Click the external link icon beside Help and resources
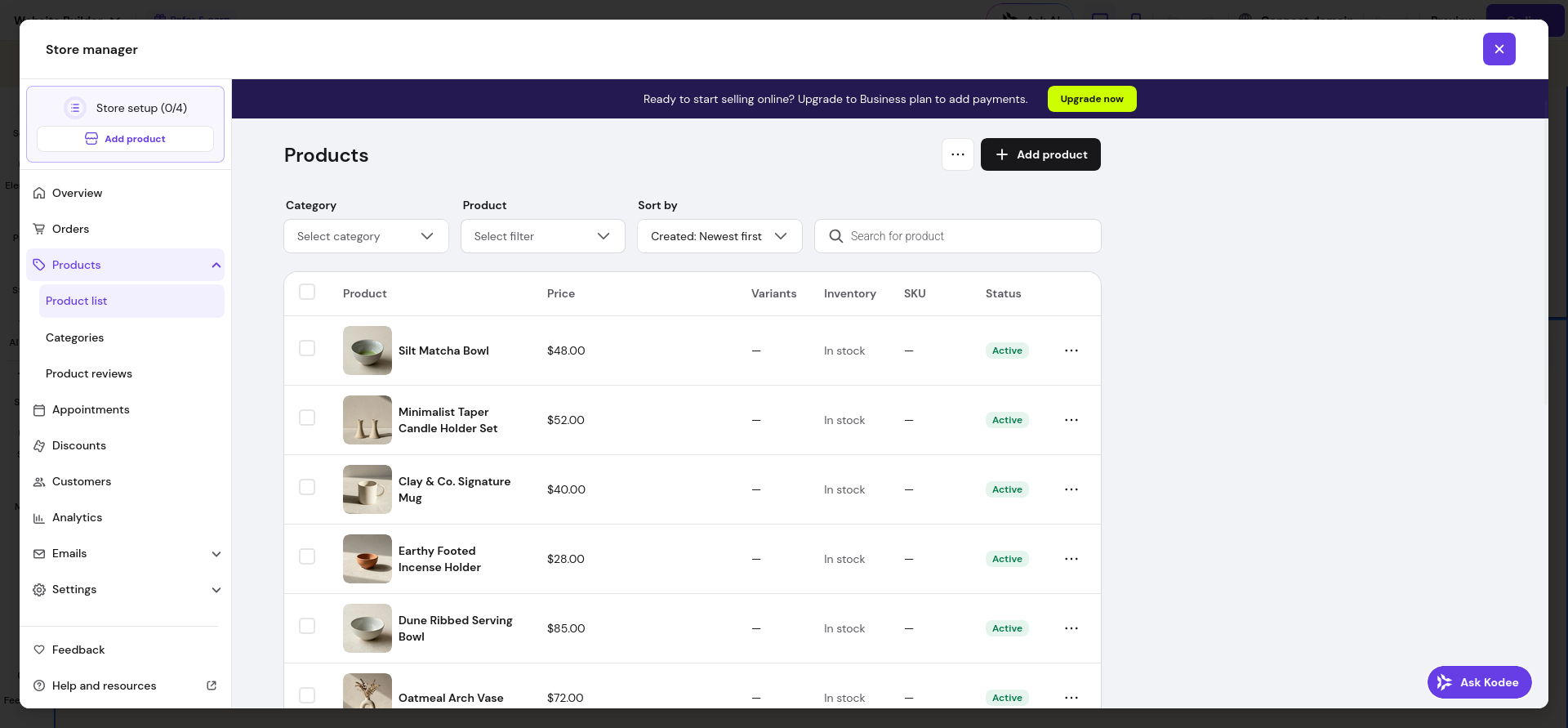 212,686
